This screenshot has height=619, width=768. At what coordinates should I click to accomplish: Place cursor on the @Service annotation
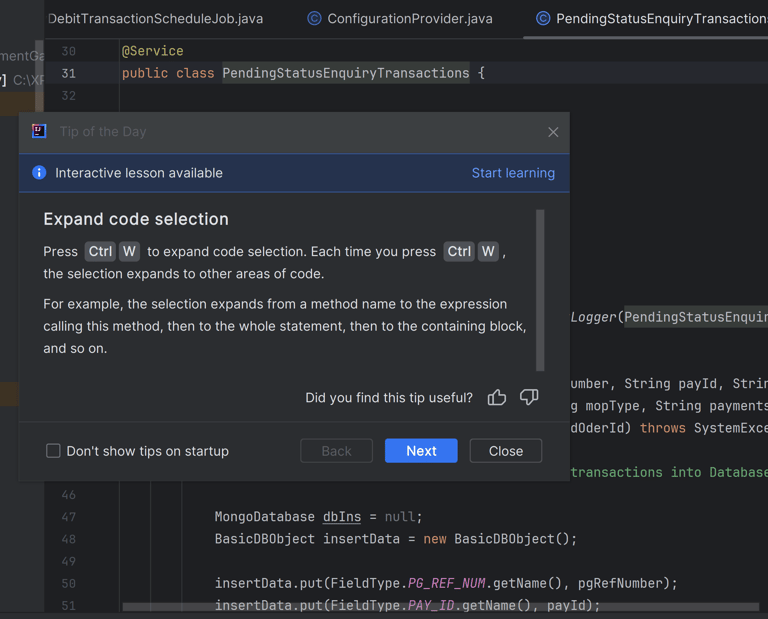(152, 51)
